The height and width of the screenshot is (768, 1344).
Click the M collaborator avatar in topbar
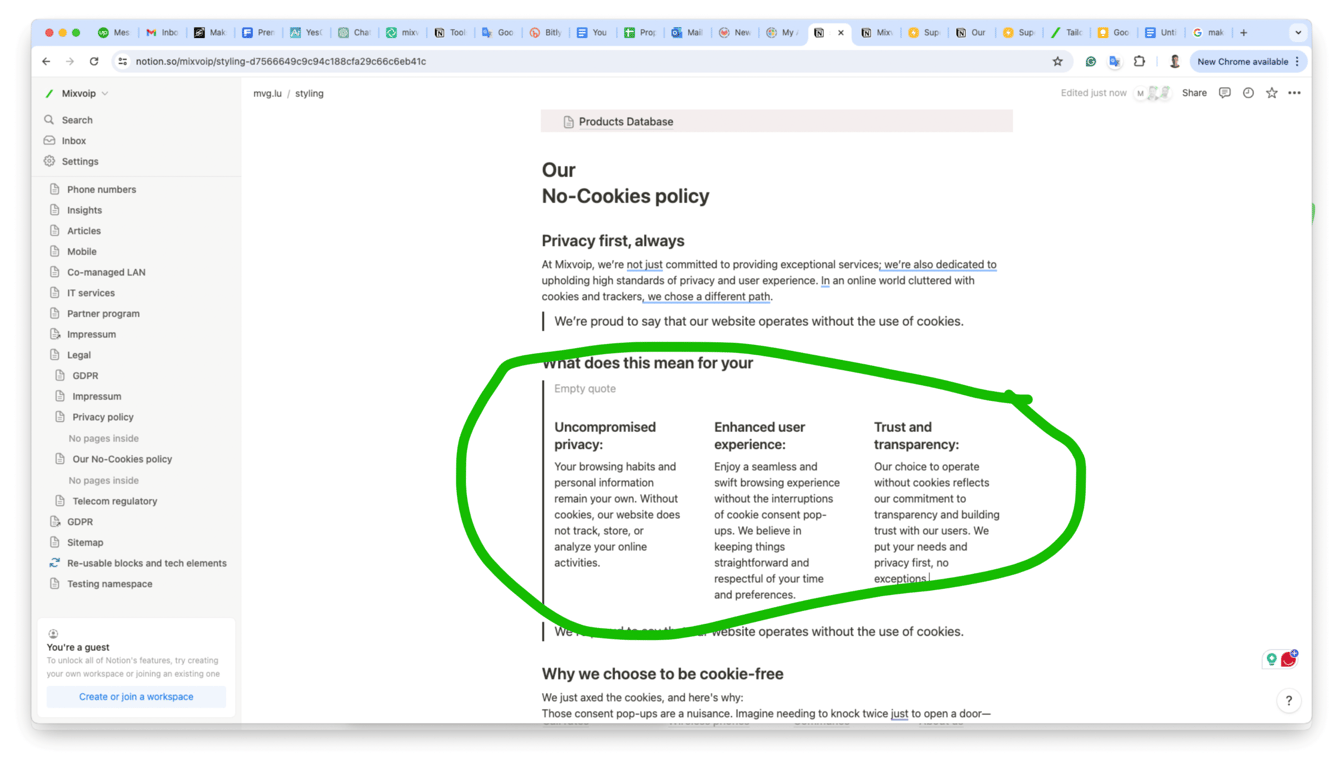1141,93
